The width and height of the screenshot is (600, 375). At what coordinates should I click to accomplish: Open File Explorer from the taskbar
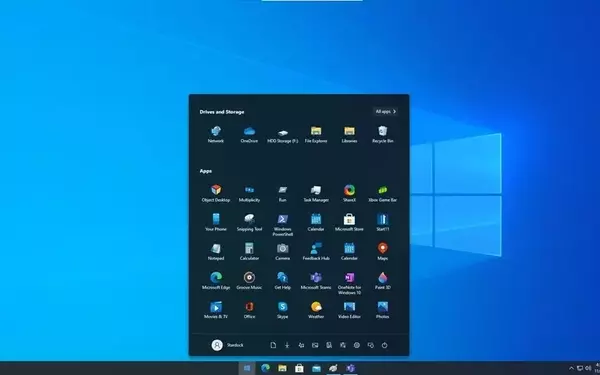(282, 368)
